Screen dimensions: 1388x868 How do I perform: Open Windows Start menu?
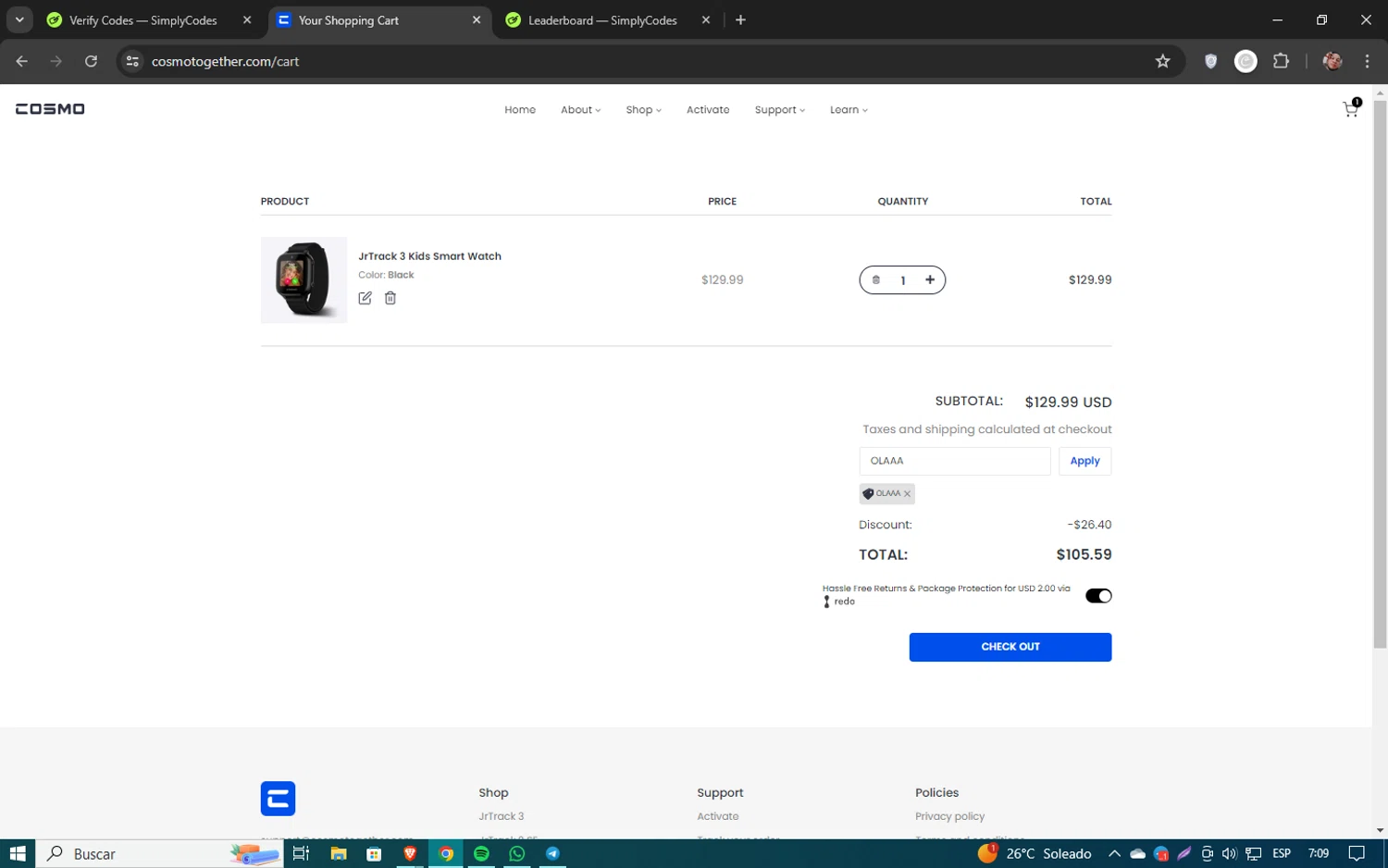point(18,853)
